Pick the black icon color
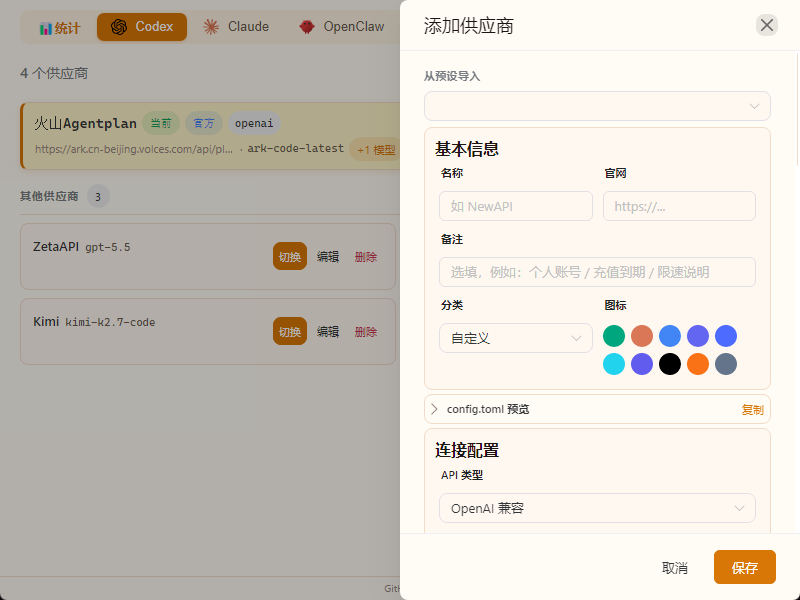This screenshot has width=800, height=600. (x=670, y=364)
